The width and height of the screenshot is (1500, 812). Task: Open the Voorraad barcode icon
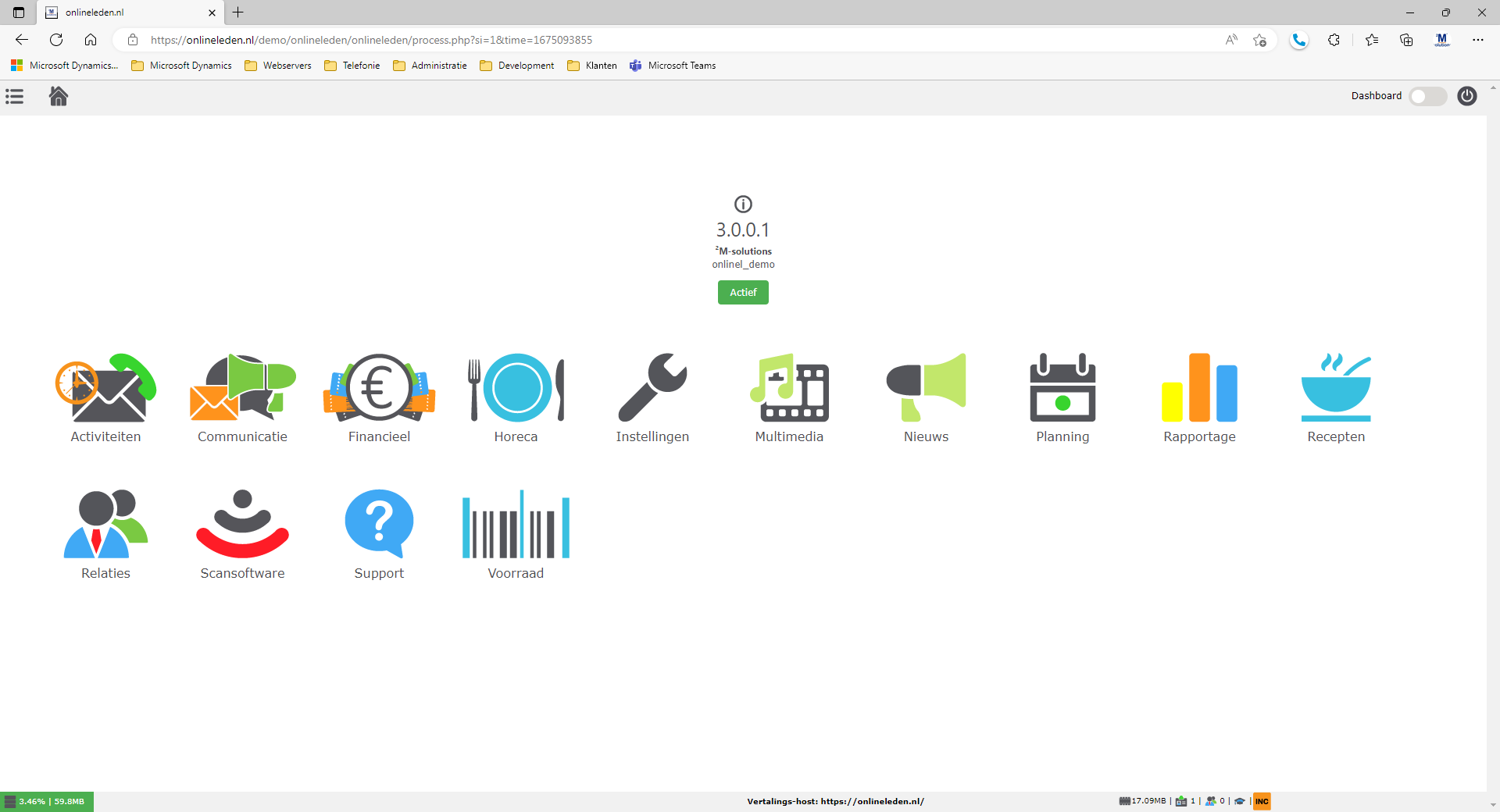coord(516,525)
